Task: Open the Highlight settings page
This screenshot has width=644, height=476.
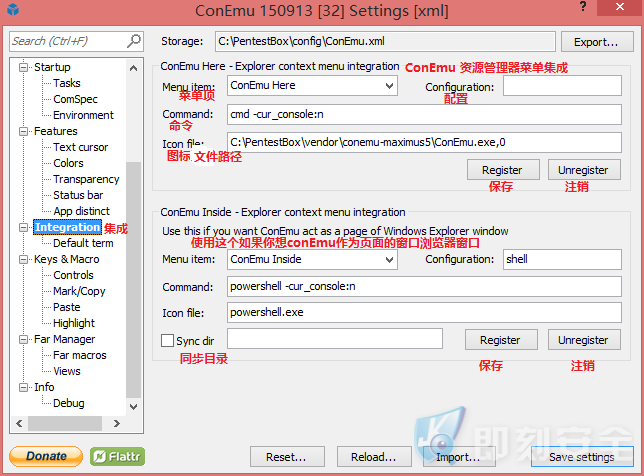Action: coord(74,323)
